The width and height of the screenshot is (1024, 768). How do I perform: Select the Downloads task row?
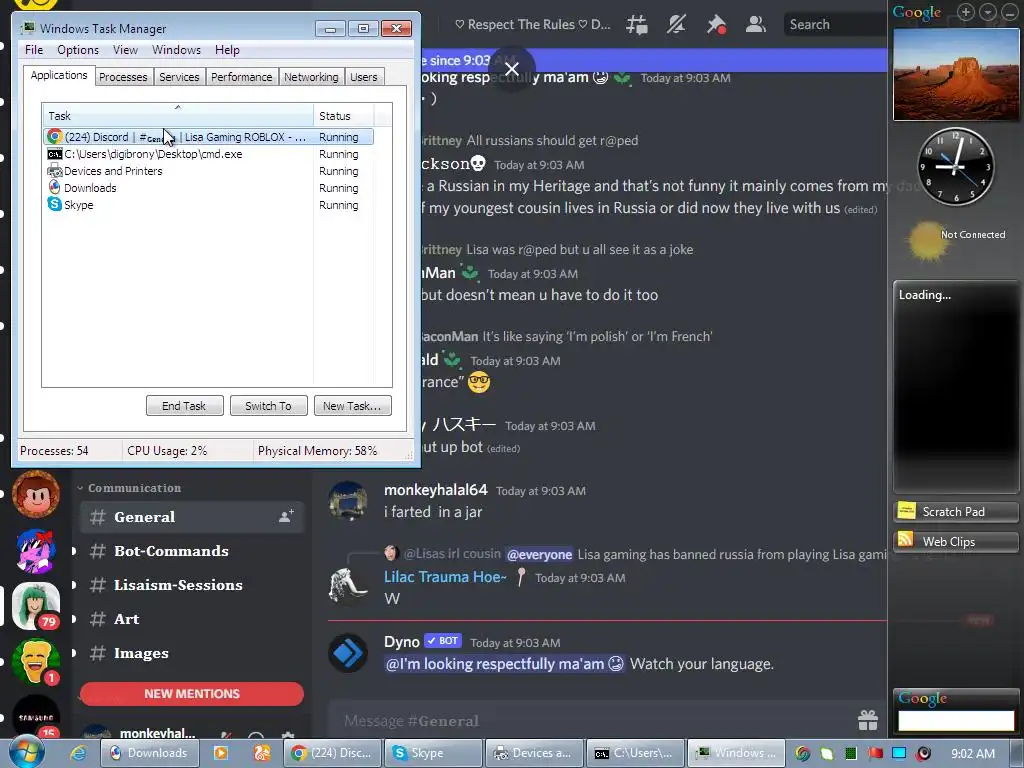coord(208,188)
